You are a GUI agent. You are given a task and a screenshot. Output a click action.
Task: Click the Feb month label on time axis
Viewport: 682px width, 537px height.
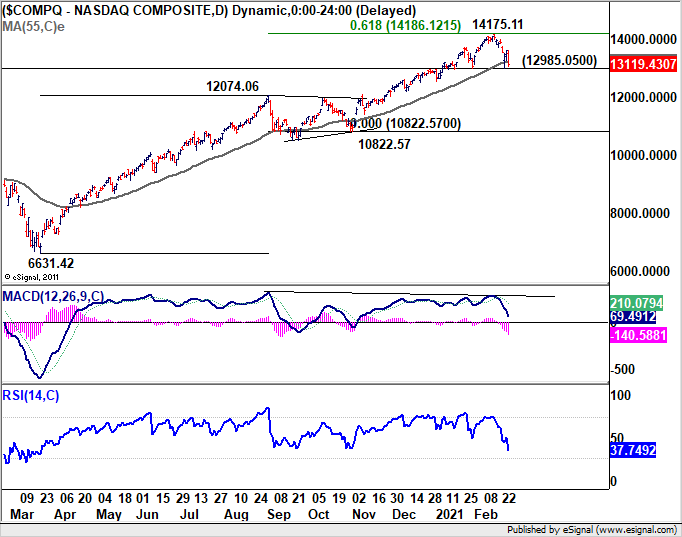[x=486, y=514]
